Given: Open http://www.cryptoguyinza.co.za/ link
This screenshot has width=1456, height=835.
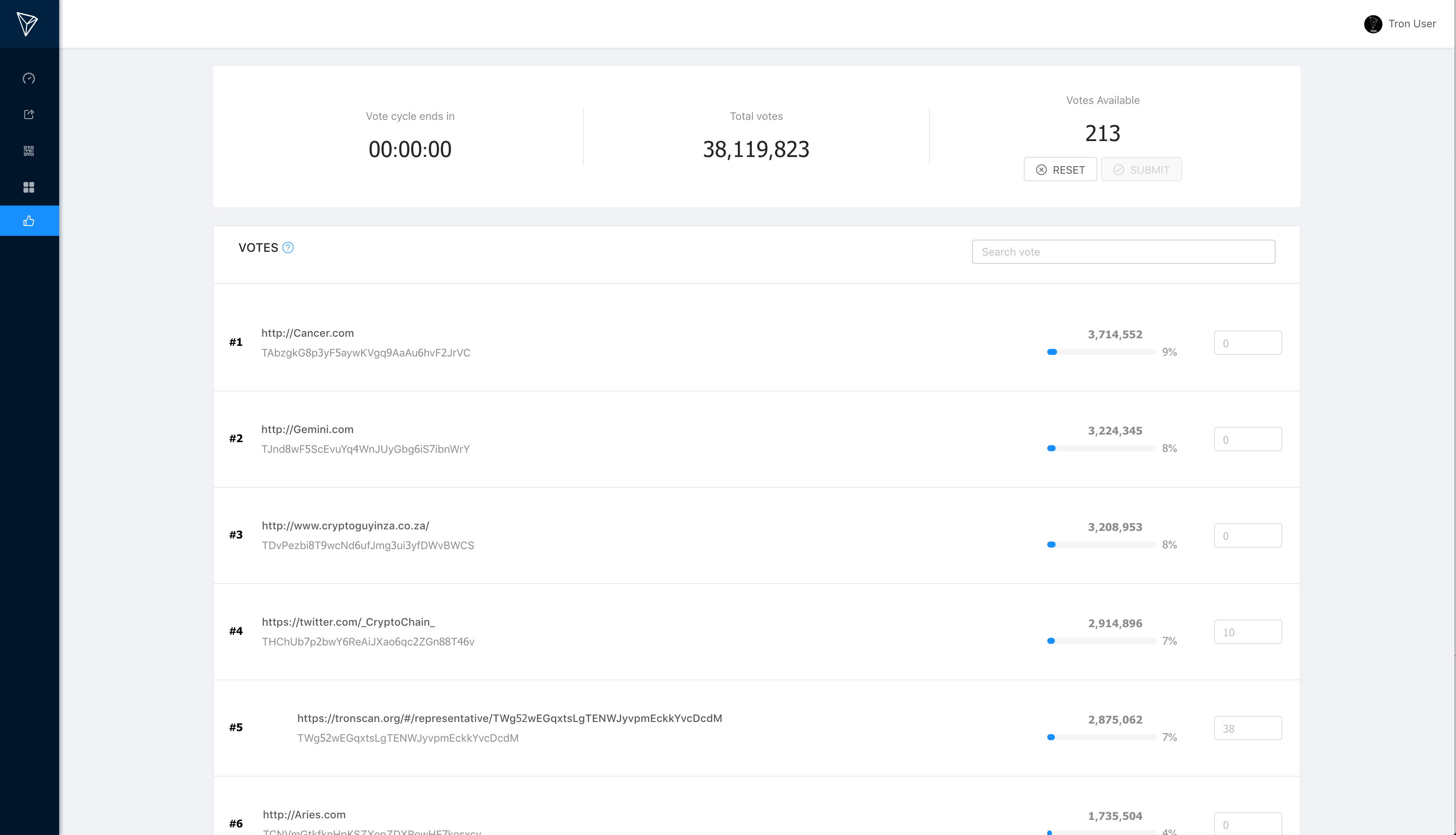Looking at the screenshot, I should click(345, 526).
